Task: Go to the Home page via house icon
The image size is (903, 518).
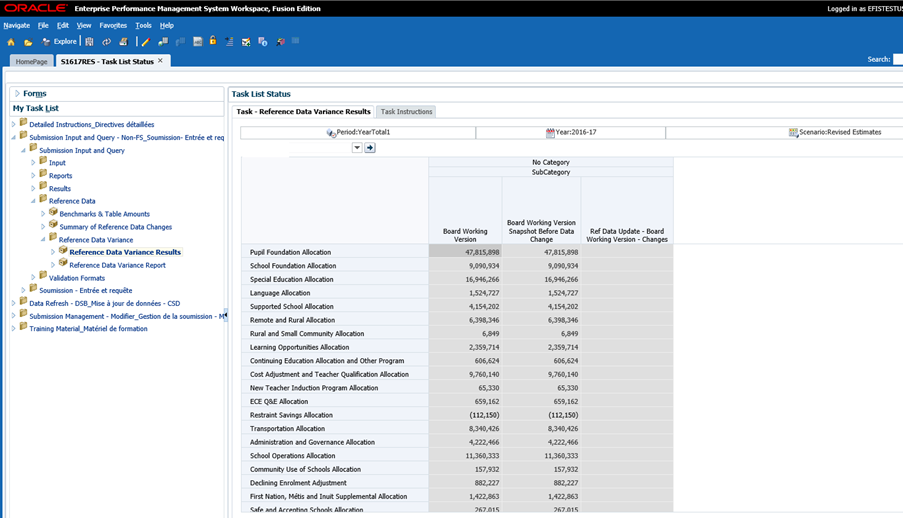Action: tap(11, 42)
